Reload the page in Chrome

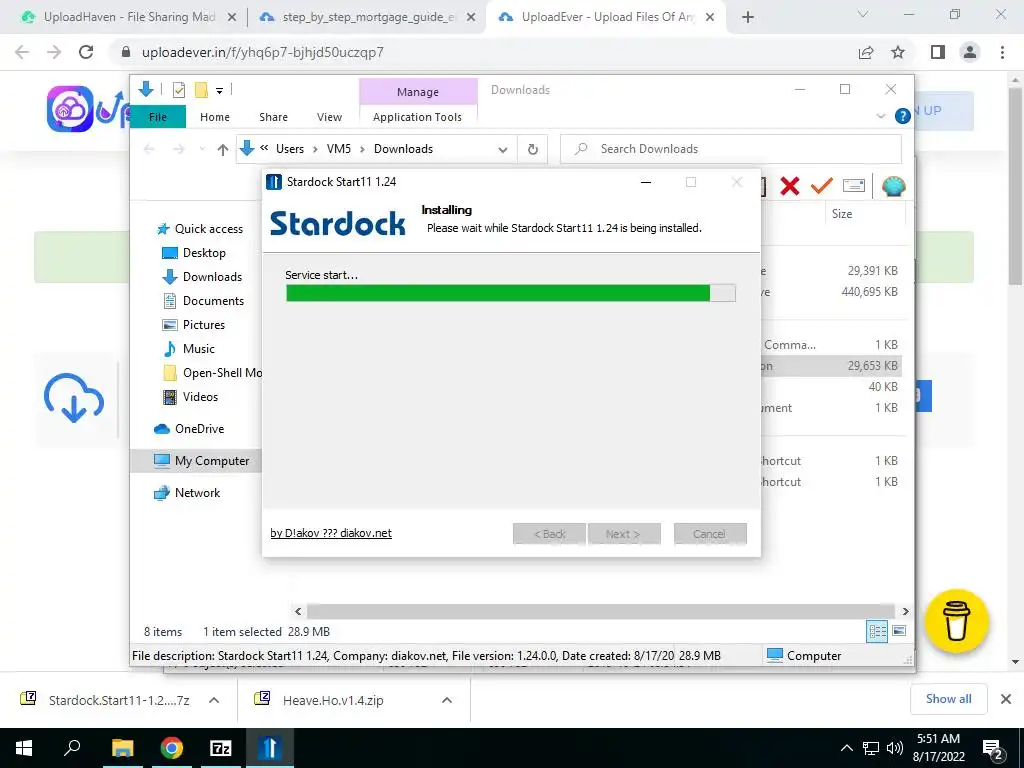[86, 52]
